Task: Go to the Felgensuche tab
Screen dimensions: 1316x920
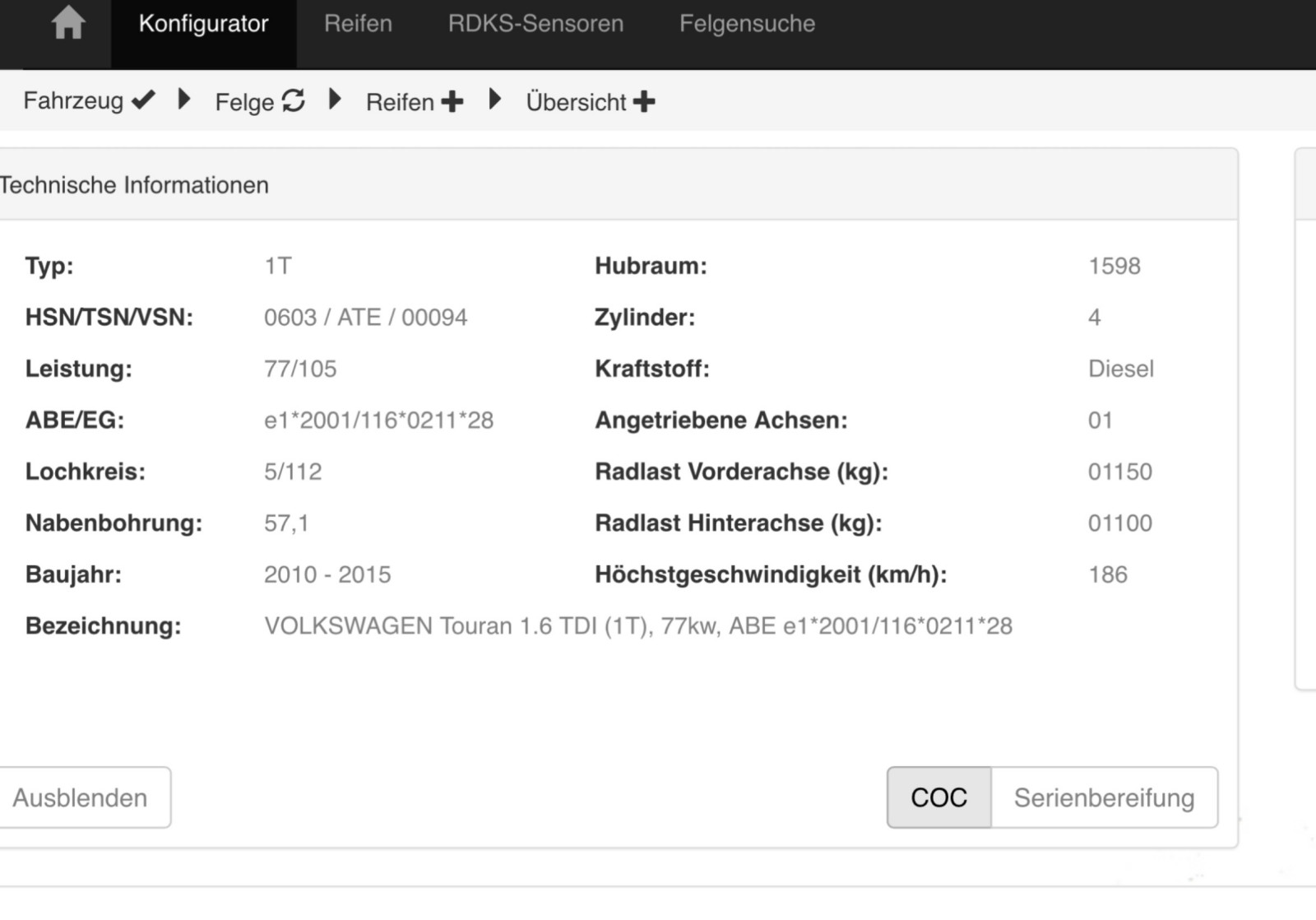Action: coord(747,24)
